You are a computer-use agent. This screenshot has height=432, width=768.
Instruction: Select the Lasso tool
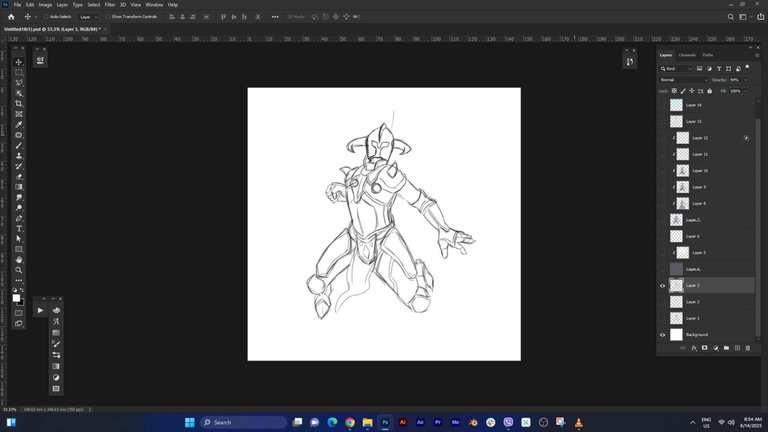pos(19,83)
